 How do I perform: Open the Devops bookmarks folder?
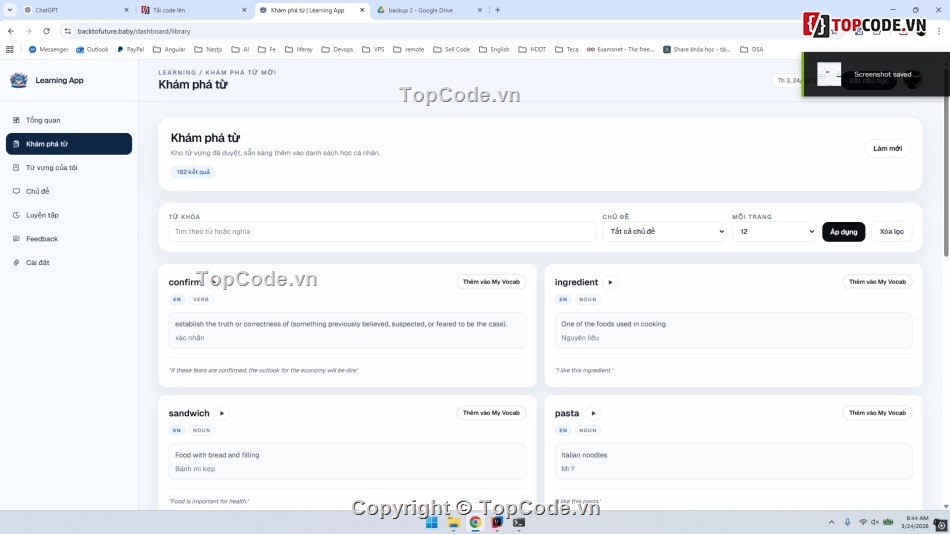coord(337,50)
